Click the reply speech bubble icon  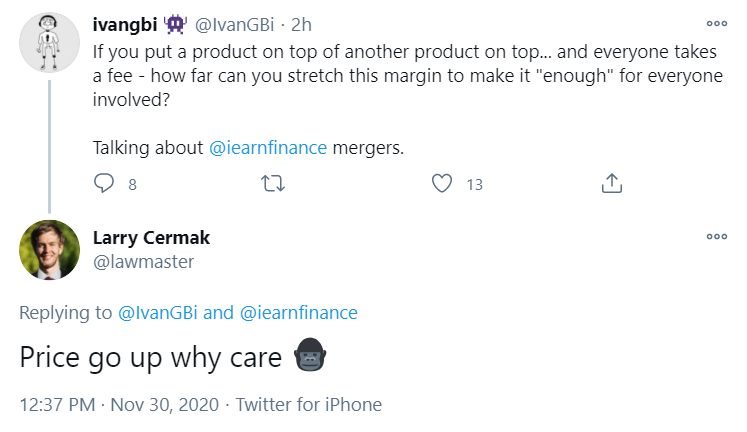click(105, 183)
